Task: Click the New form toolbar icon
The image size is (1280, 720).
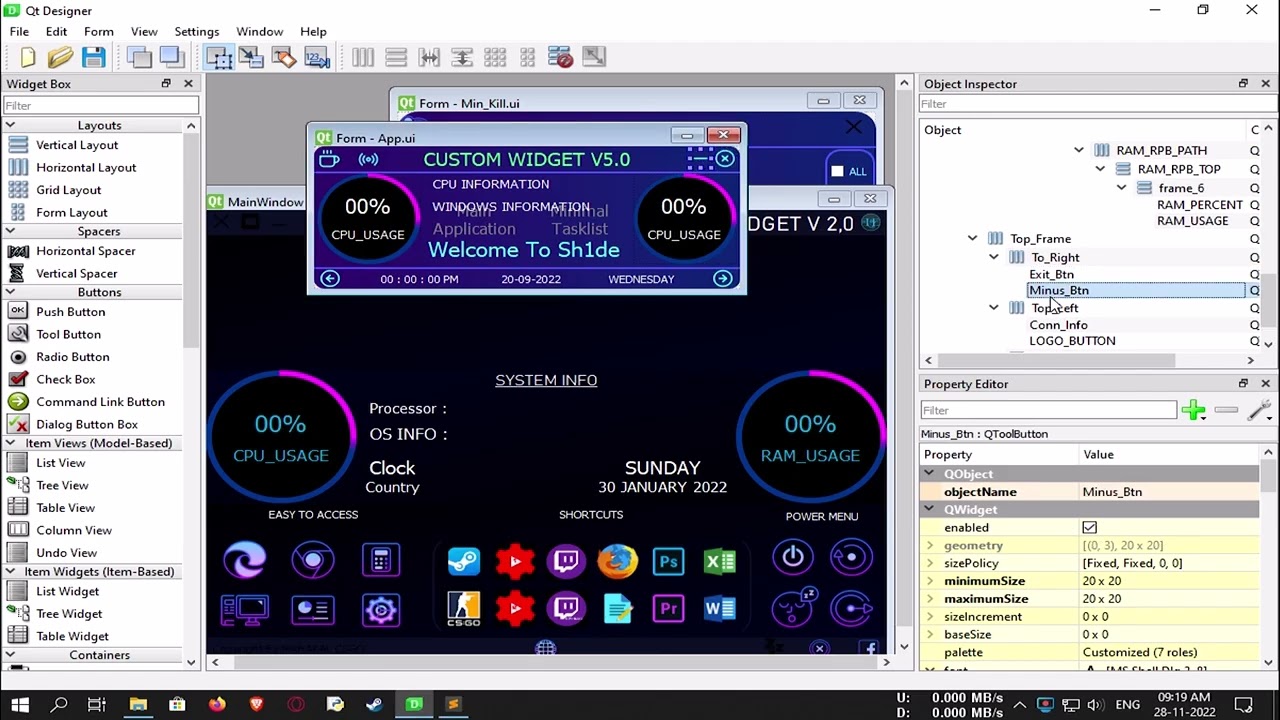Action: (x=27, y=57)
